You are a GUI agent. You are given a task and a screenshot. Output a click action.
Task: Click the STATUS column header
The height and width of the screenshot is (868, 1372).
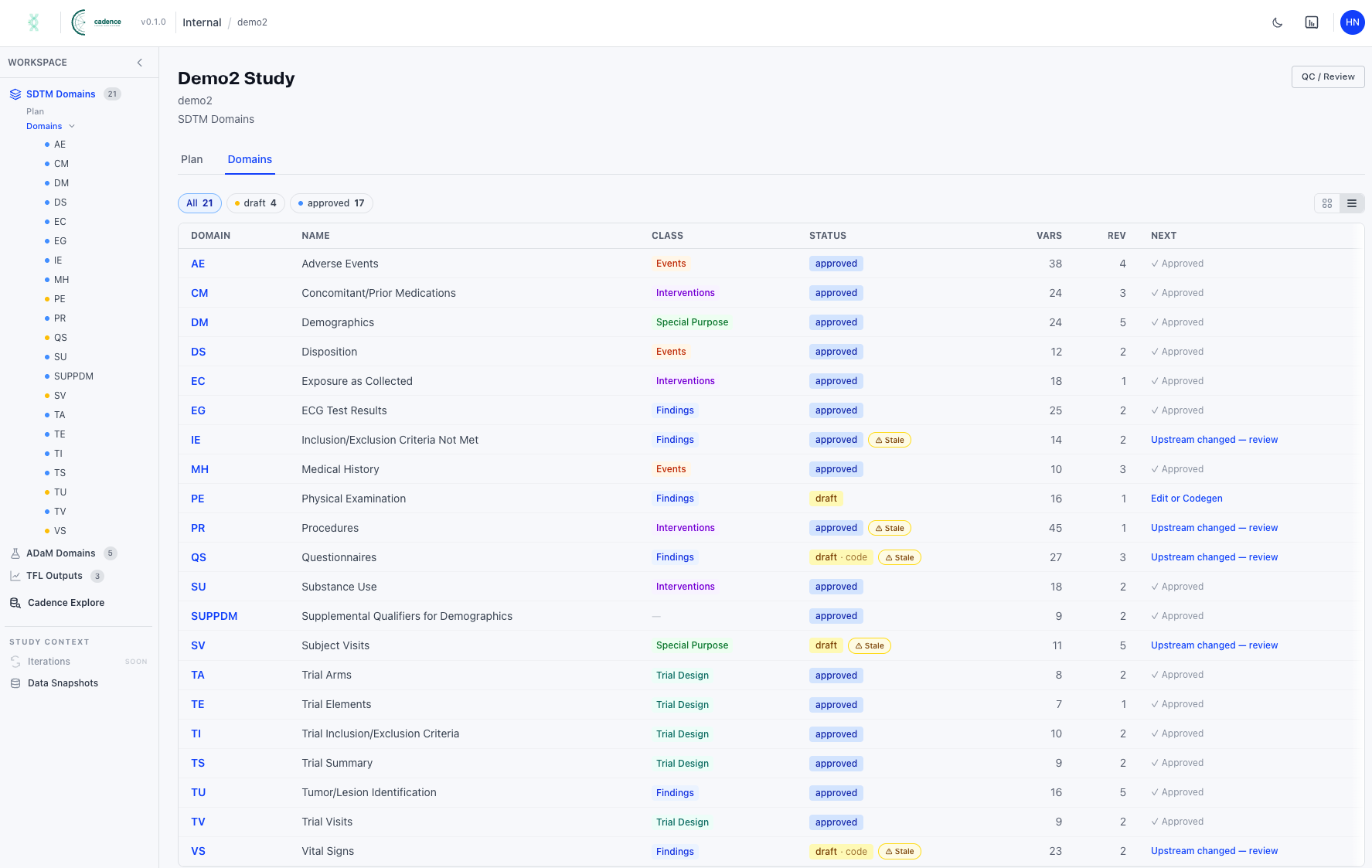point(828,236)
